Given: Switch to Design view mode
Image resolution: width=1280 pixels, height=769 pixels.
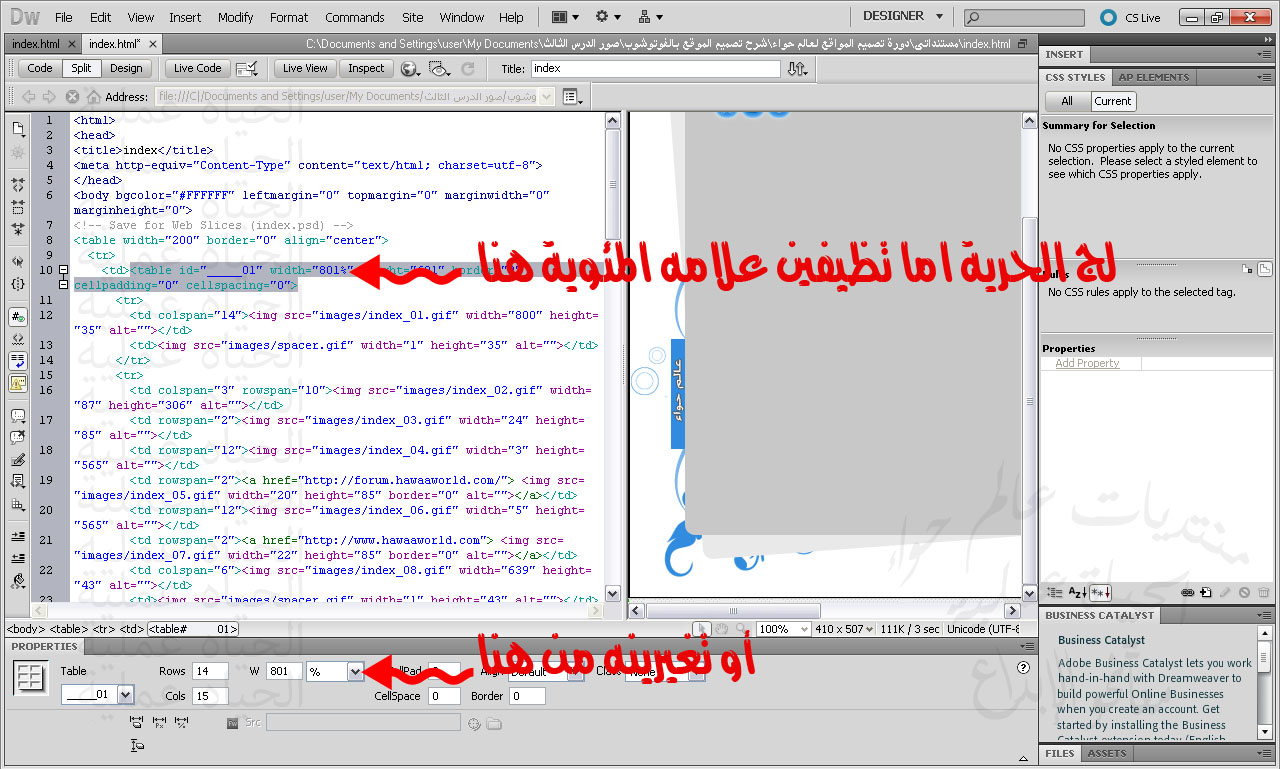Looking at the screenshot, I should (x=126, y=68).
